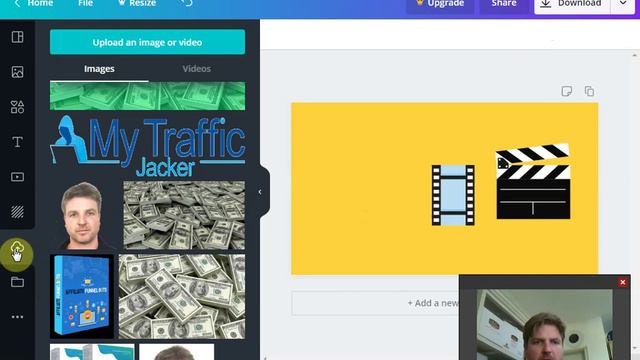Pick the green money banner upload
Image resolution: width=640 pixels, height=360 pixels.
[147, 96]
